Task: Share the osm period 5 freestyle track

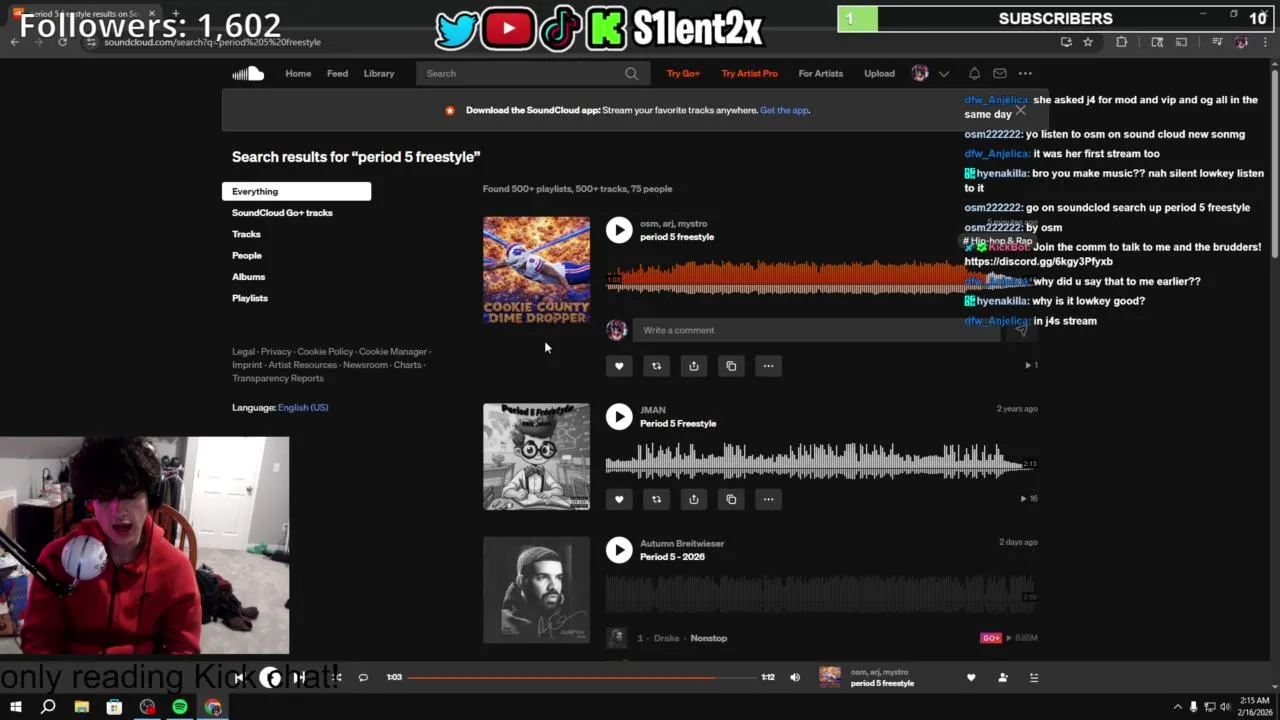Action: pyautogui.click(x=693, y=366)
